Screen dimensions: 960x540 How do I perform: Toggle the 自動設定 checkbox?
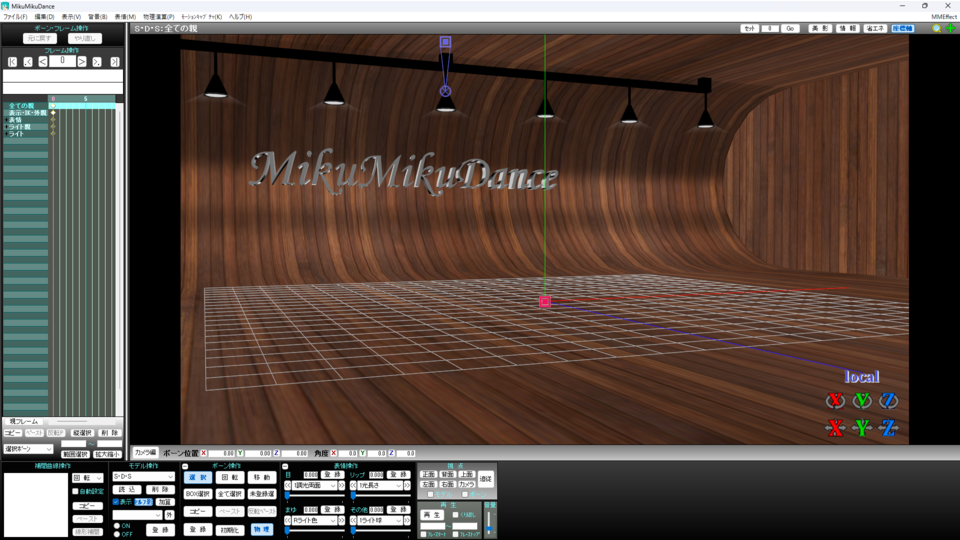[75, 492]
